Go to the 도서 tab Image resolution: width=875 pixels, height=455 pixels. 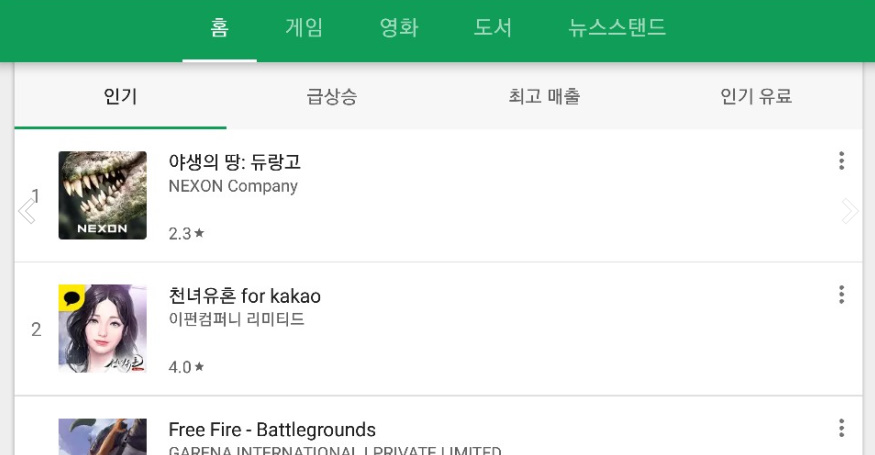pyautogui.click(x=493, y=28)
